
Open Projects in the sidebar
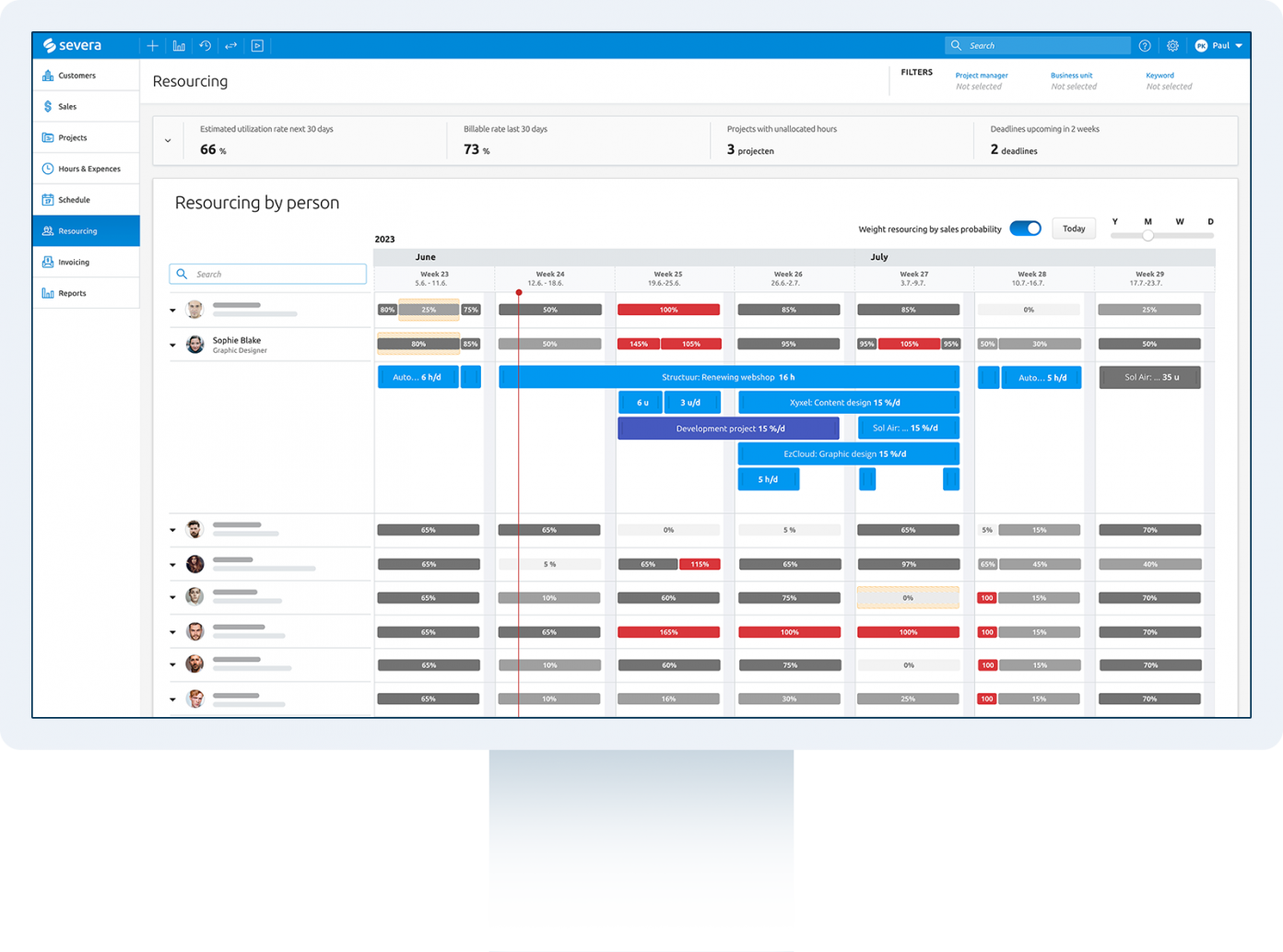pyautogui.click(x=86, y=138)
